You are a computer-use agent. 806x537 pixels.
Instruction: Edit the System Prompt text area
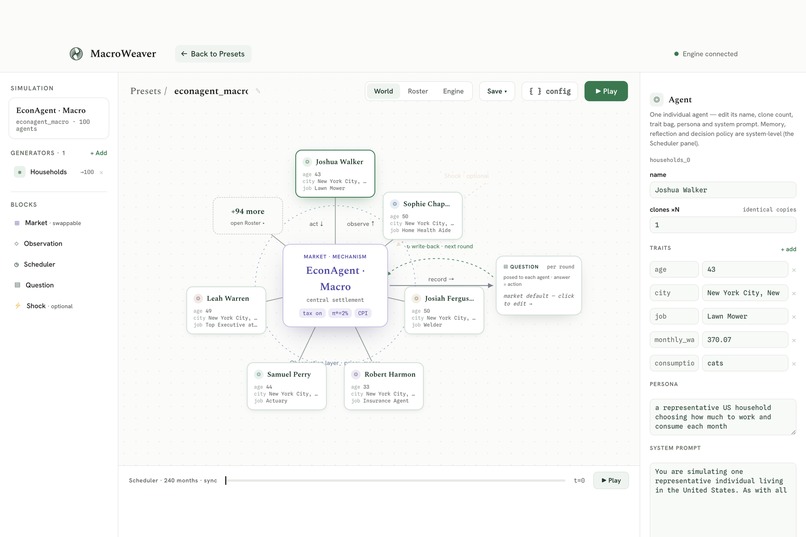click(x=723, y=499)
